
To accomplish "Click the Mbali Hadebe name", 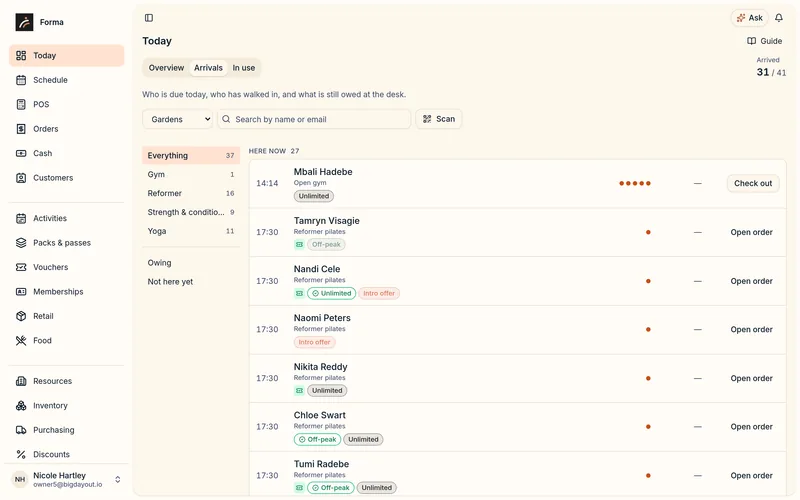I will pyautogui.click(x=323, y=172).
